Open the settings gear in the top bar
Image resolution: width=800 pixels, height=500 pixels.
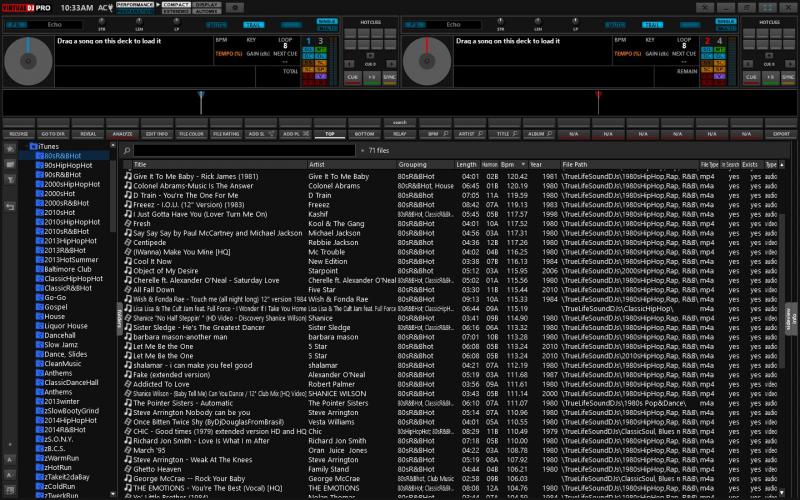(x=235, y=8)
